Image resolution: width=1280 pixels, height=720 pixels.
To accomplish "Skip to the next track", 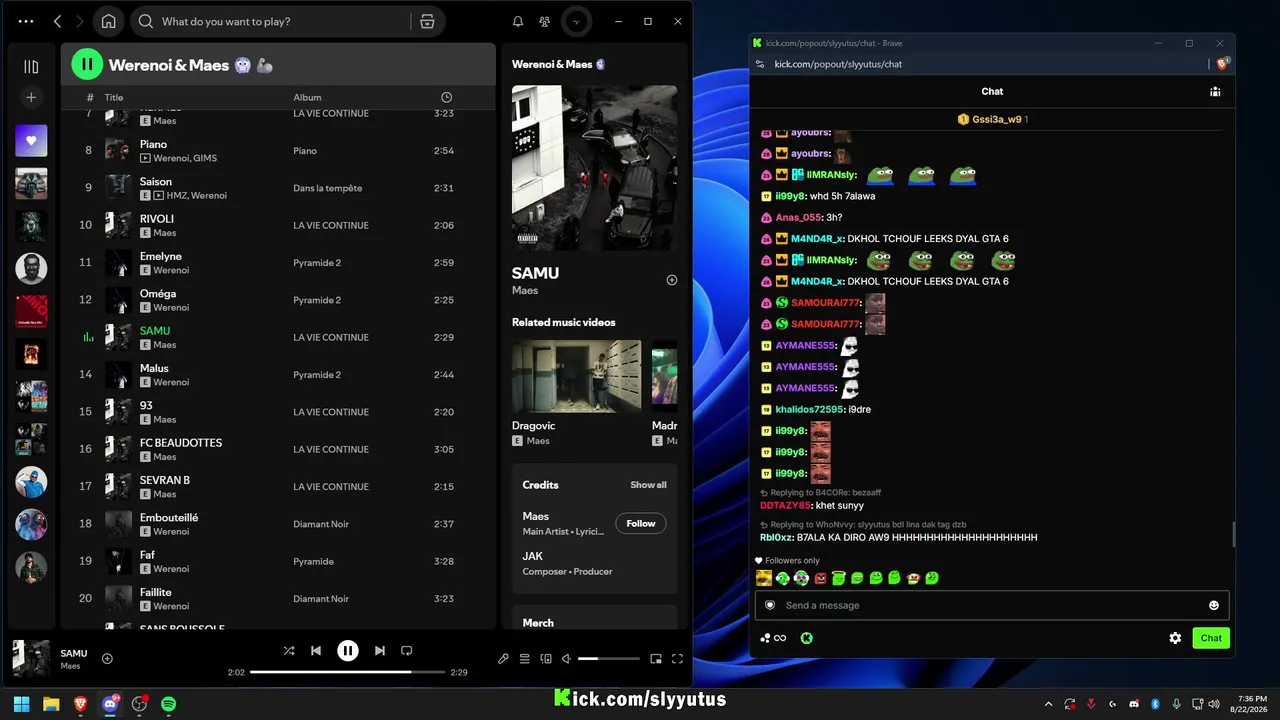I will [380, 650].
